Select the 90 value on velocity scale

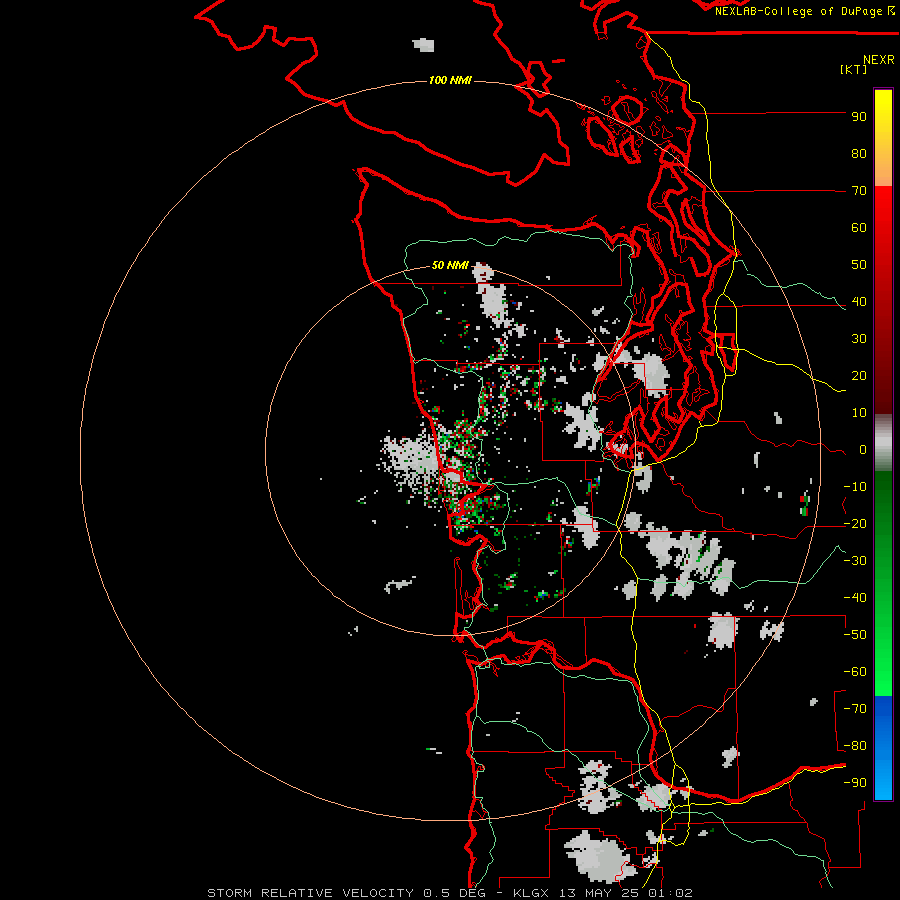(859, 117)
